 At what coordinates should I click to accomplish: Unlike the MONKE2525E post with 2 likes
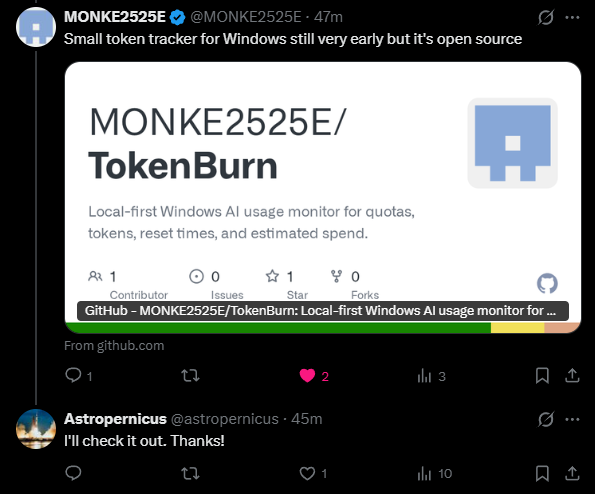307,376
